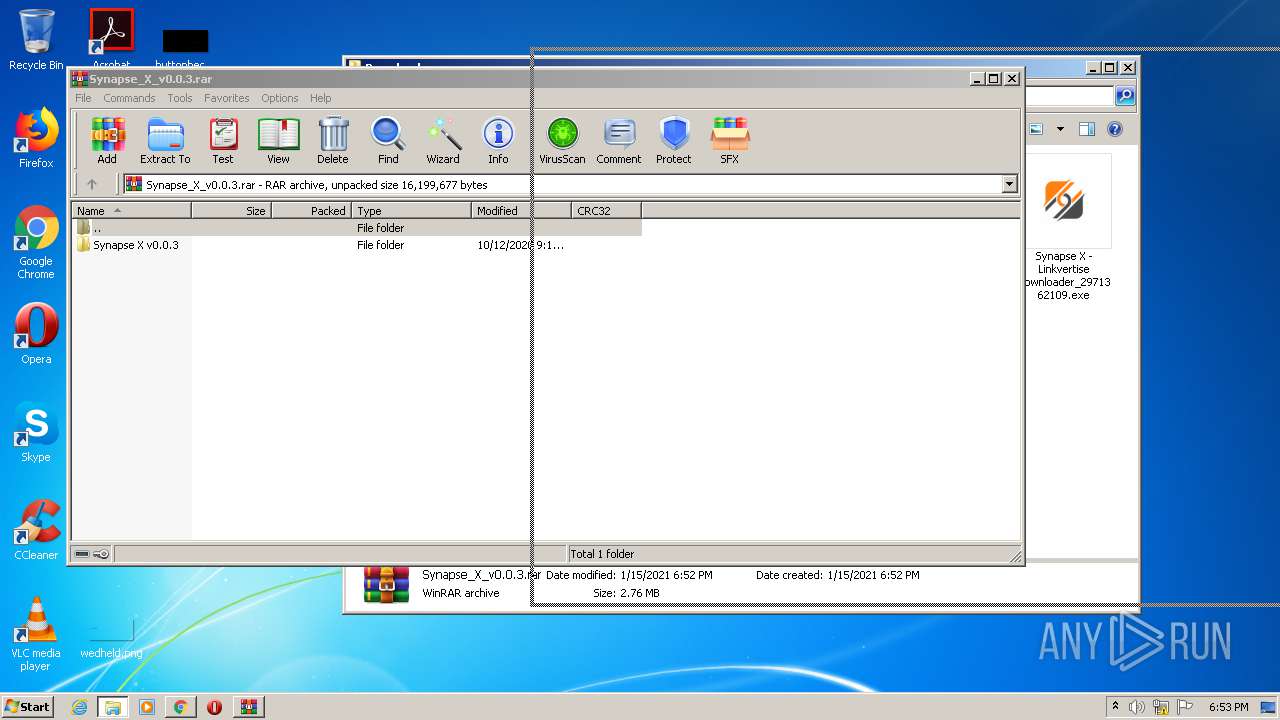Viewport: 1280px width, 720px height.
Task: Click the Protect archive icon
Action: click(674, 141)
